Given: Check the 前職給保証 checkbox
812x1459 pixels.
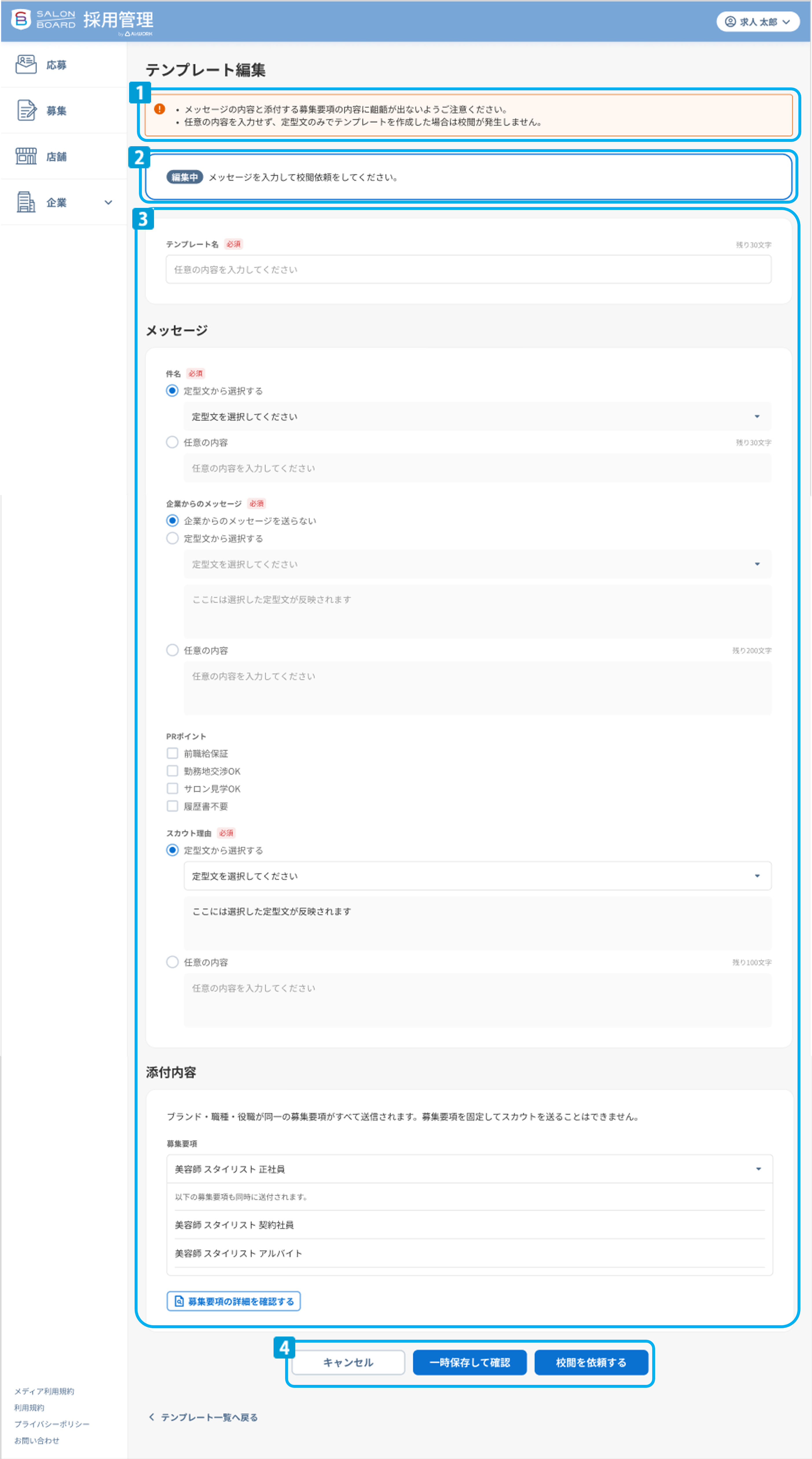Looking at the screenshot, I should click(x=172, y=753).
